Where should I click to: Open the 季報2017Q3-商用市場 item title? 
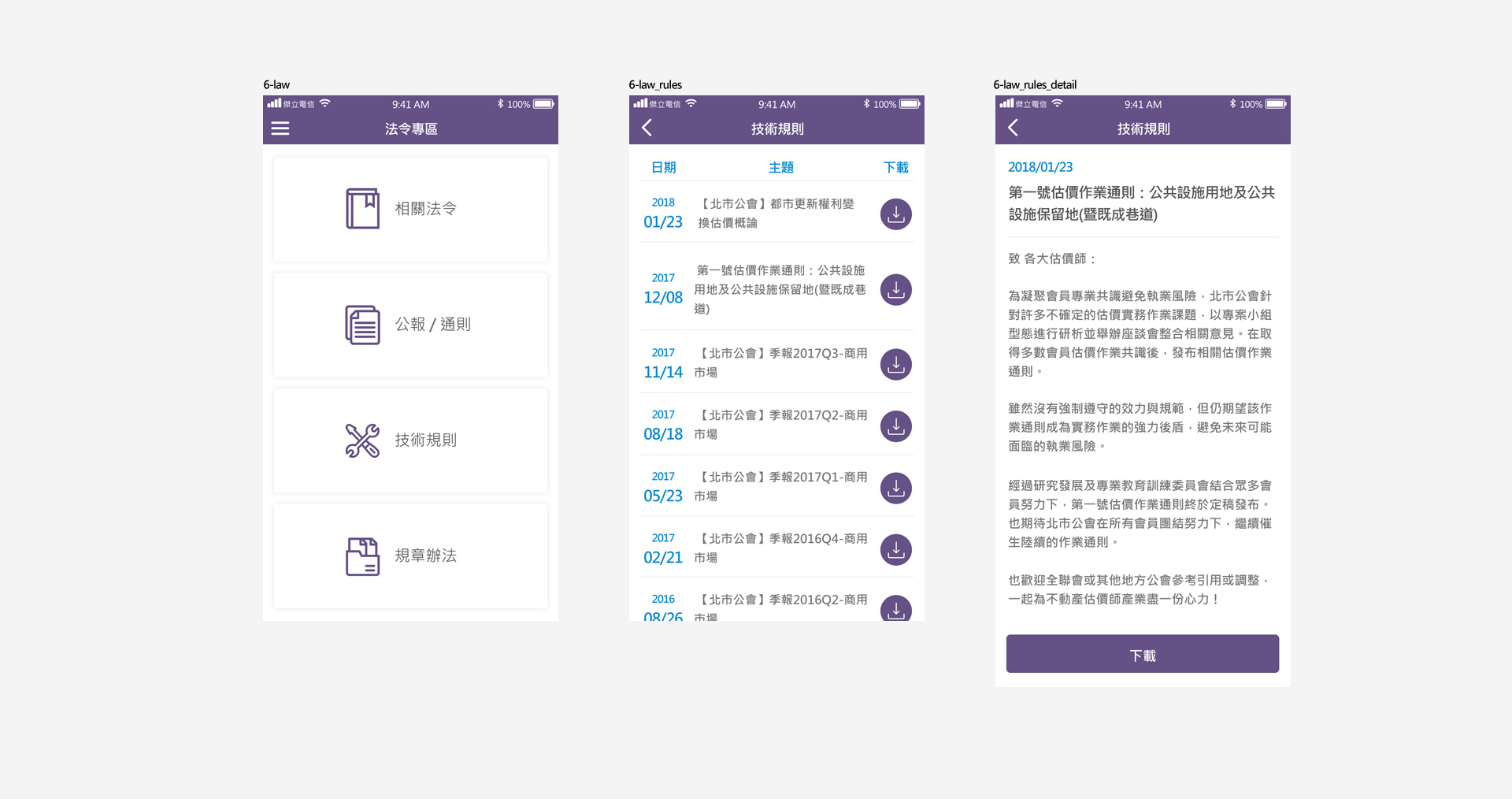click(780, 362)
